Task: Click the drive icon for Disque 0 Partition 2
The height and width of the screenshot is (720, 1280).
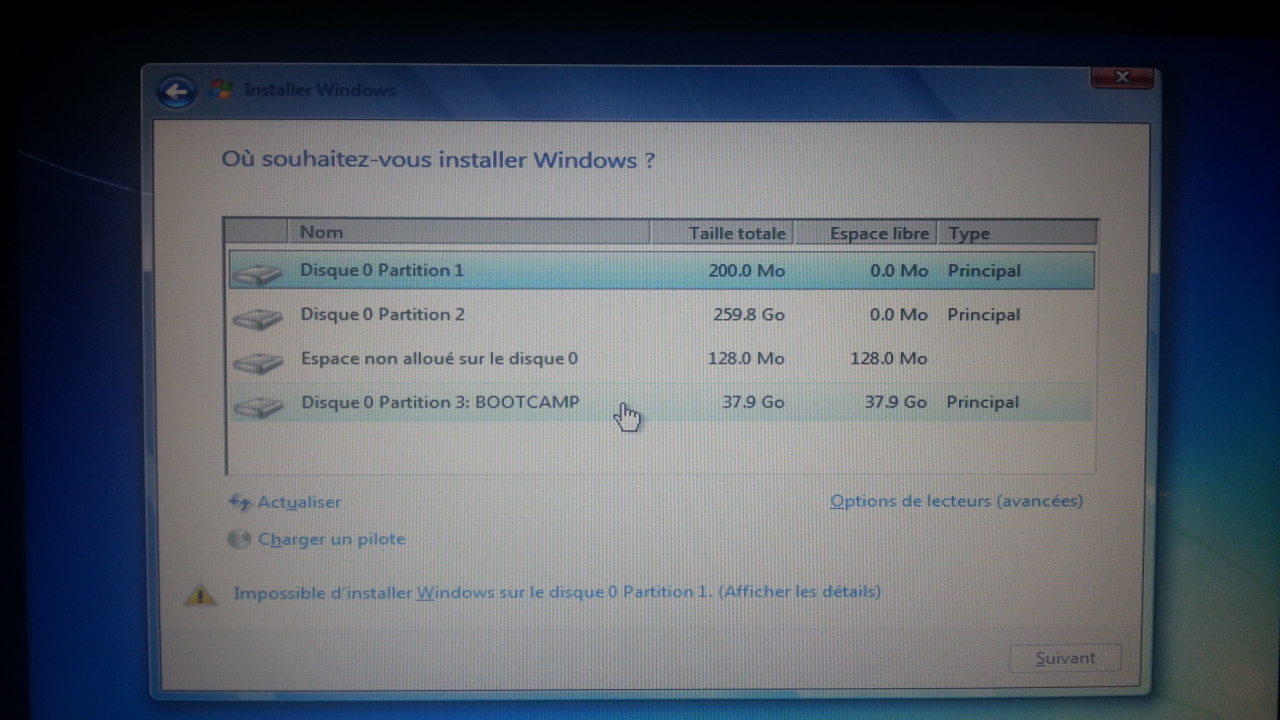Action: click(257, 318)
